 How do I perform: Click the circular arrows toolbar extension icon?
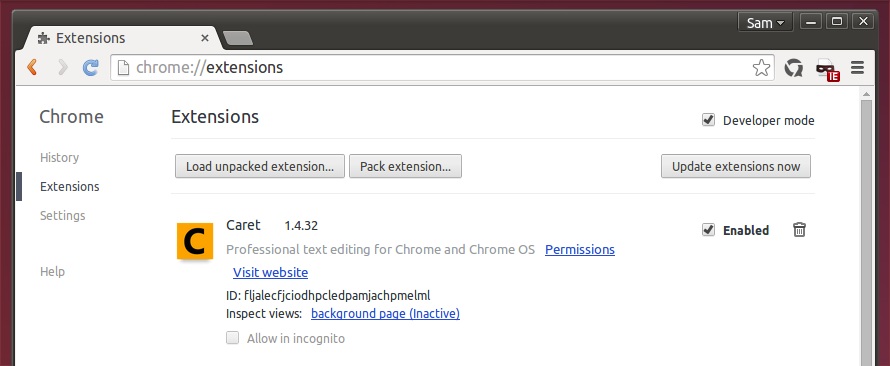pos(794,68)
